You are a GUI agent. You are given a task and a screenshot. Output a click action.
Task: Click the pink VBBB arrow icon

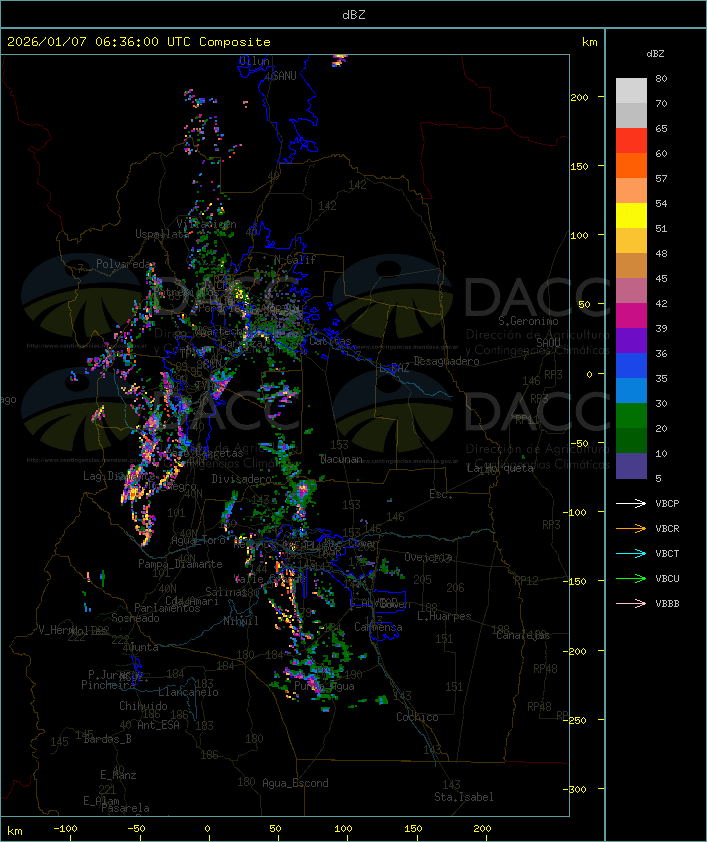point(631,603)
